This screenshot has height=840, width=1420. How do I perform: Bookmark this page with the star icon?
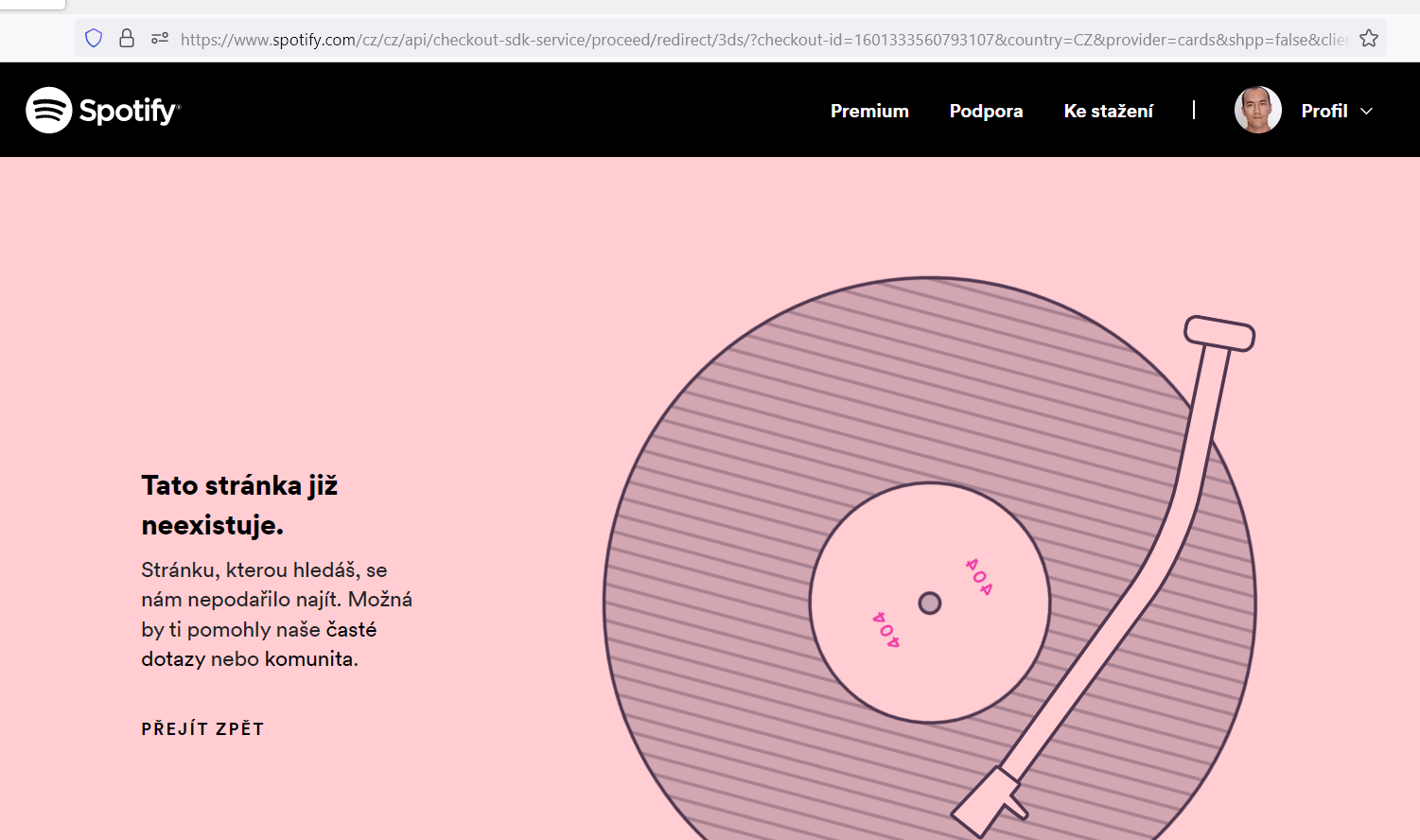[1369, 38]
